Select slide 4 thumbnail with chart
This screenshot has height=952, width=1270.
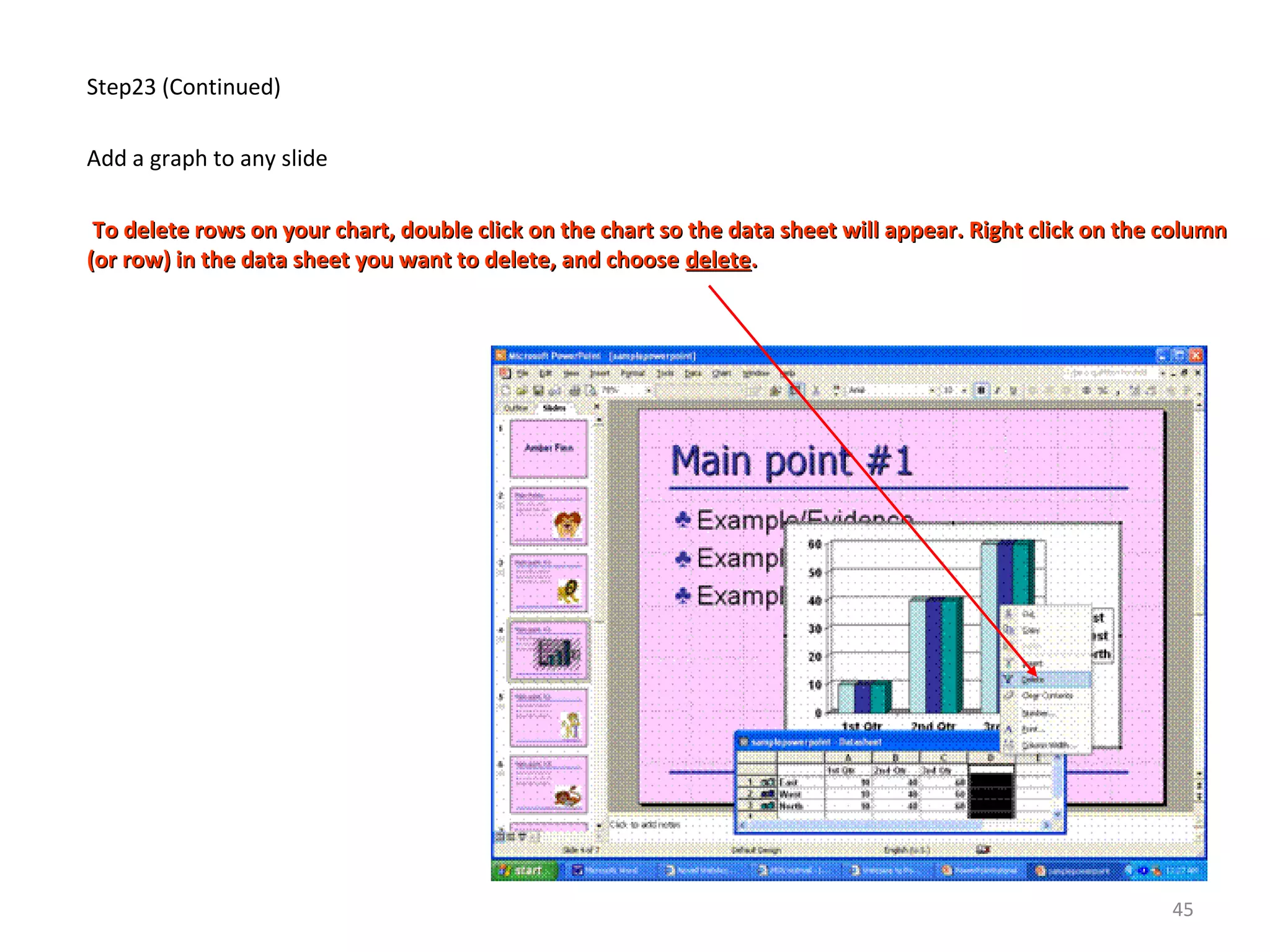(x=548, y=650)
